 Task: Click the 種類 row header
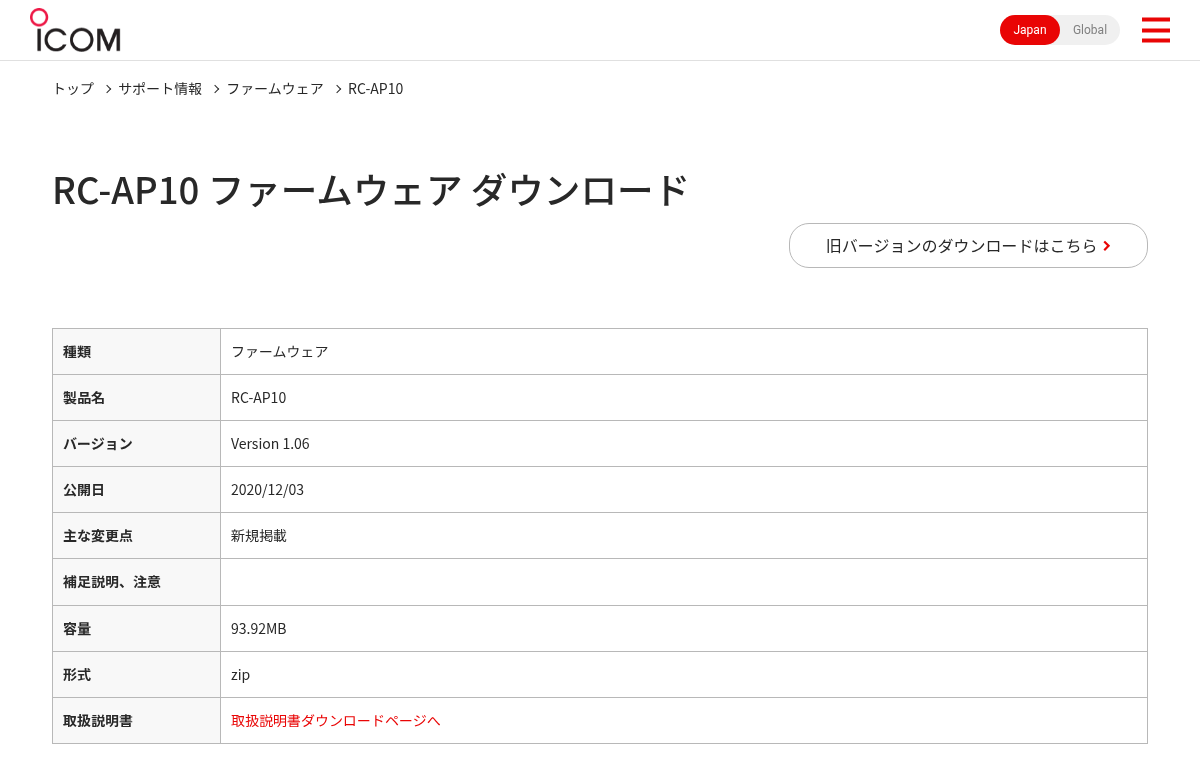pyautogui.click(x=137, y=351)
